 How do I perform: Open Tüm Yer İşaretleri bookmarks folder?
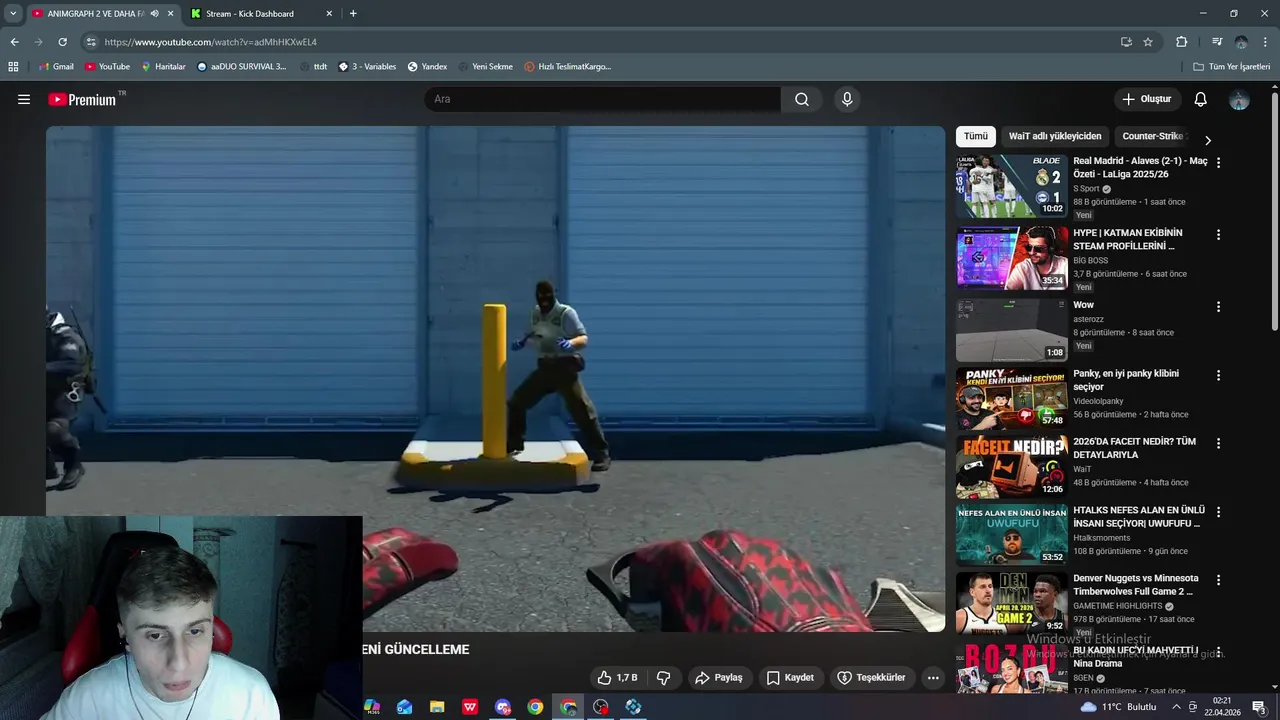tap(1231, 67)
